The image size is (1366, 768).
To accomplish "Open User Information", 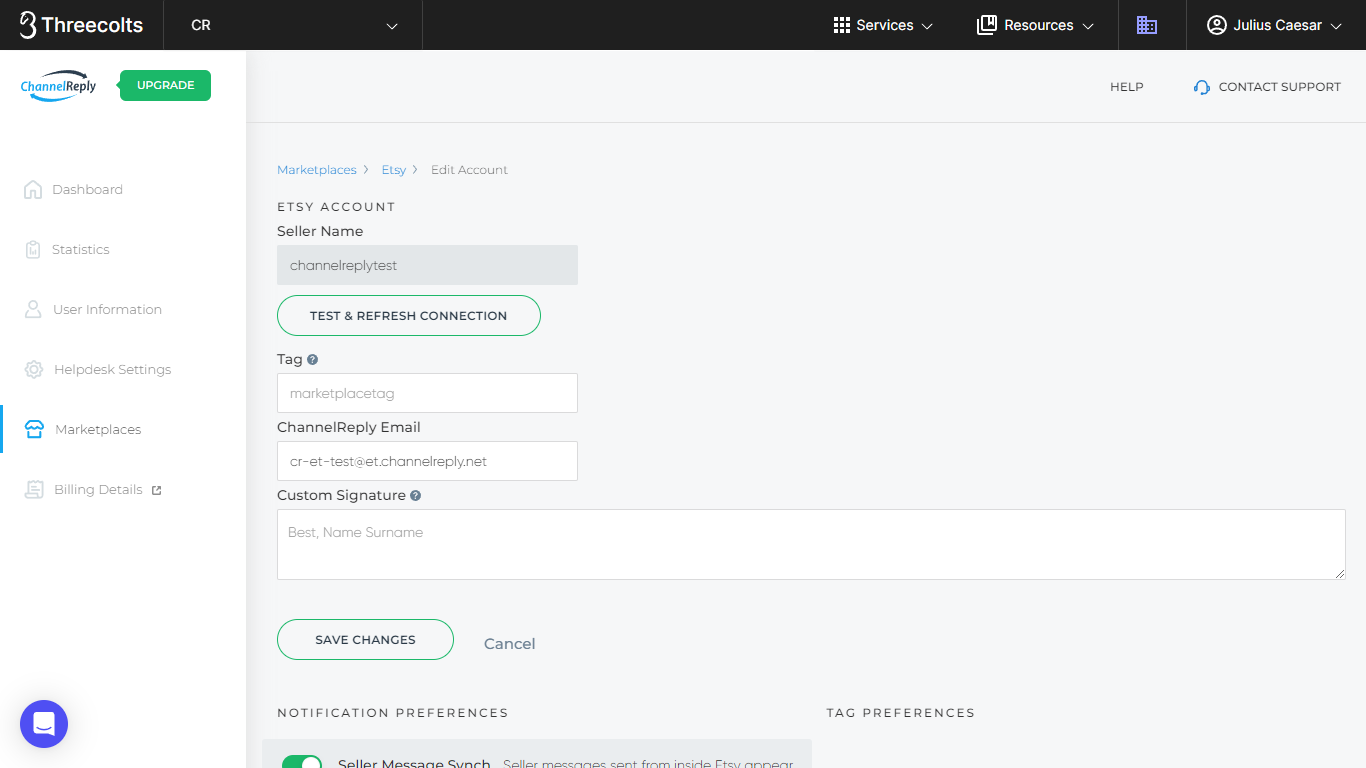I will [107, 309].
